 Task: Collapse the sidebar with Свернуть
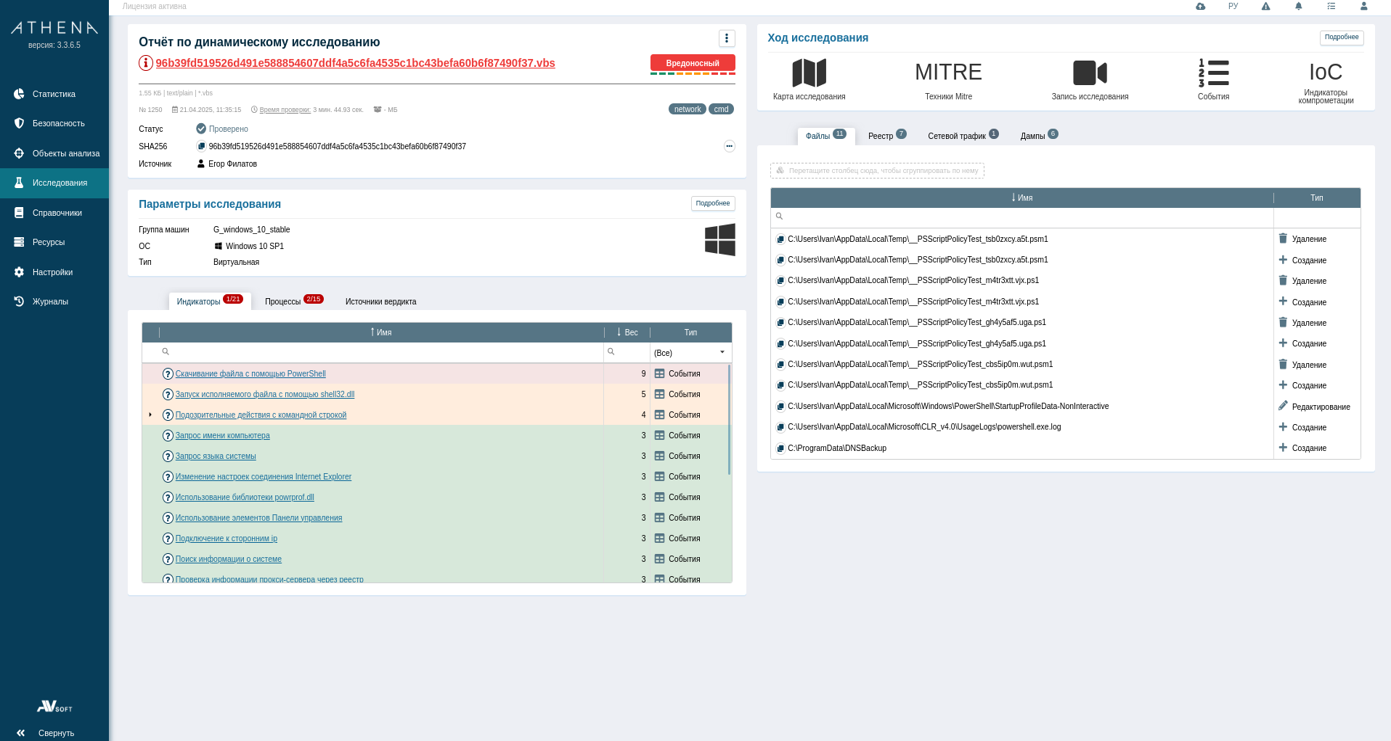46,733
